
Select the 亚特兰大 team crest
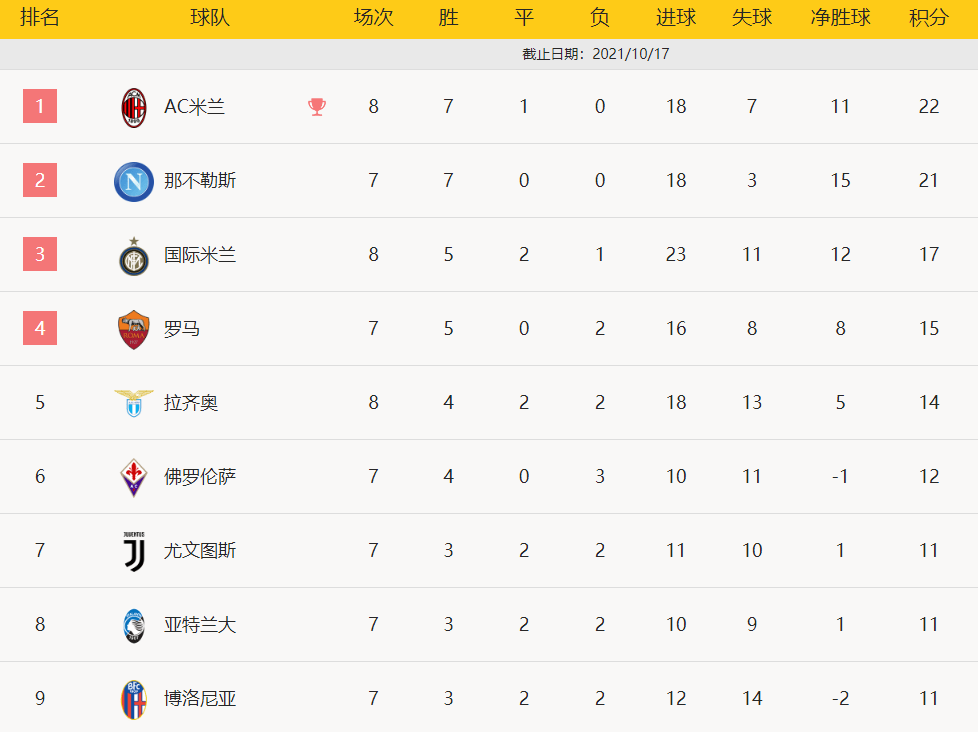pos(133,625)
